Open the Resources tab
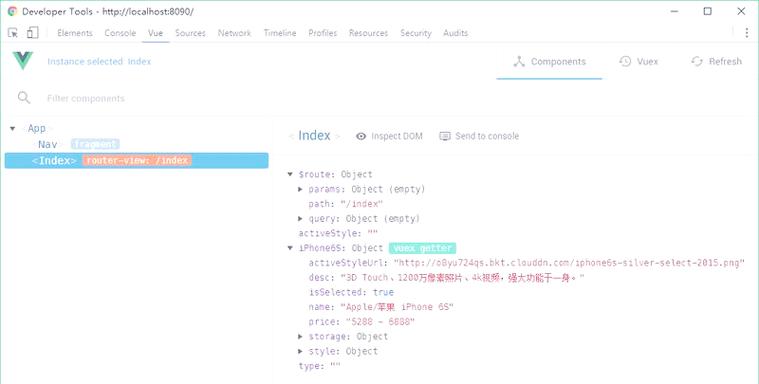 point(368,33)
